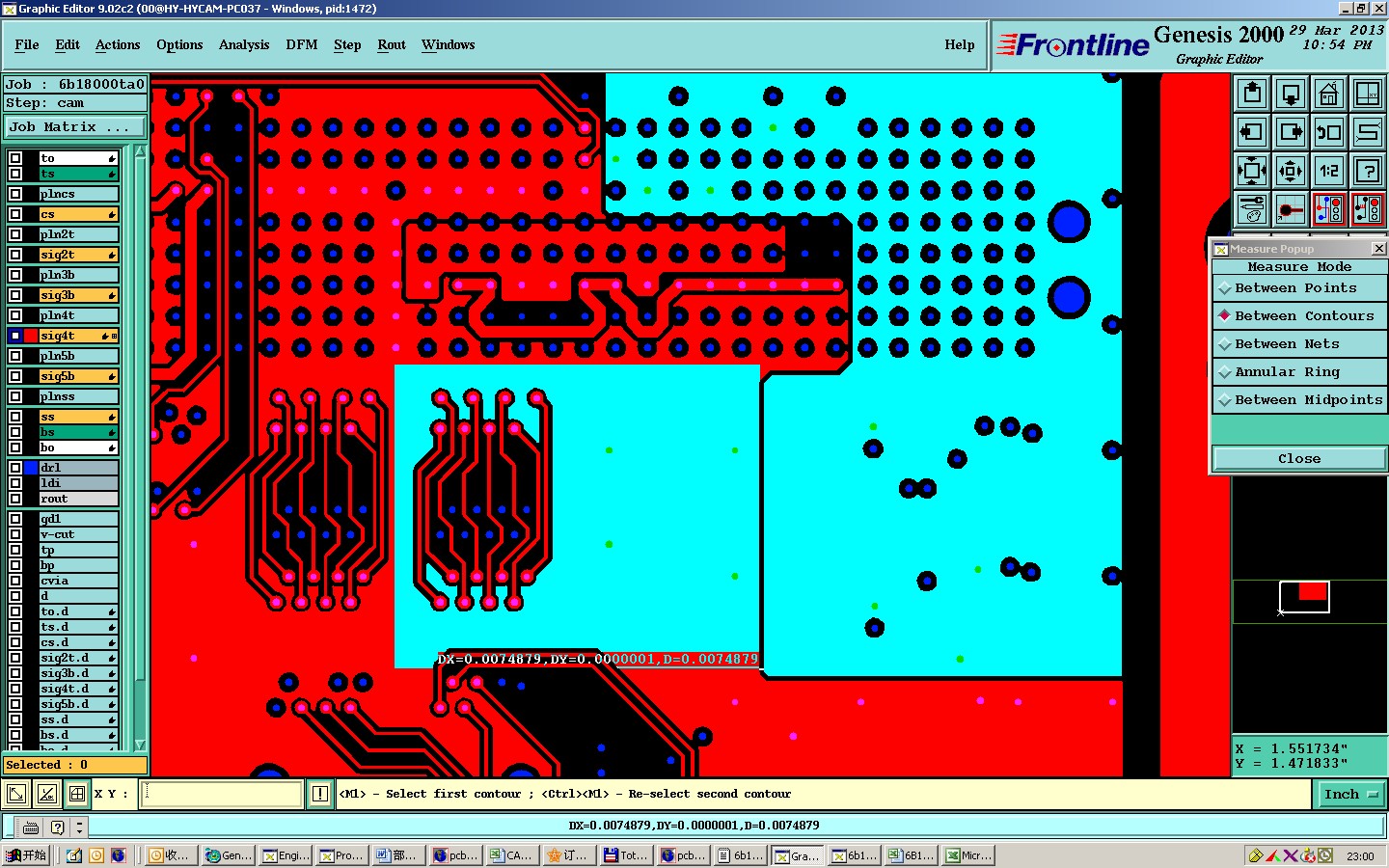Click the zoom out arrows icon
This screenshot has width=1389, height=868.
click(x=1291, y=171)
